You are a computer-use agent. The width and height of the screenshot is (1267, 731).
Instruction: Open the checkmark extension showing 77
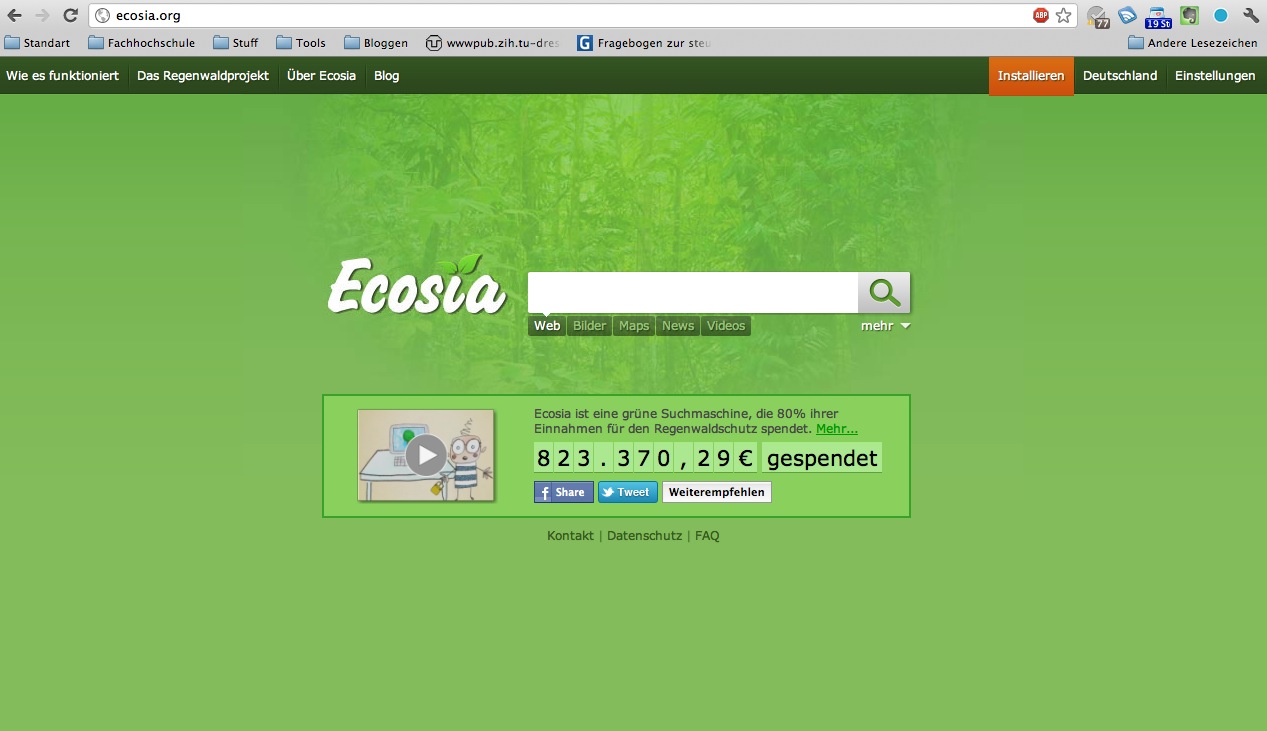point(1098,16)
